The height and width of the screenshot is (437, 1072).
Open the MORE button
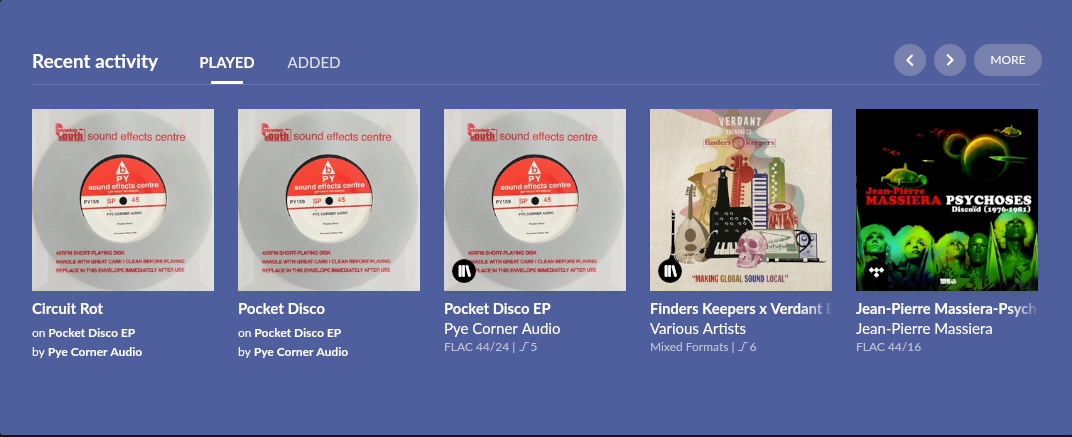pos(1008,60)
